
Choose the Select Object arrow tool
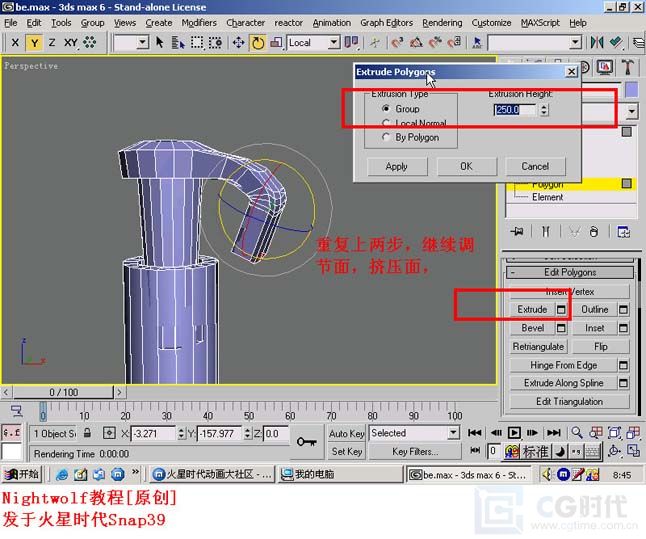pyautogui.click(x=159, y=42)
